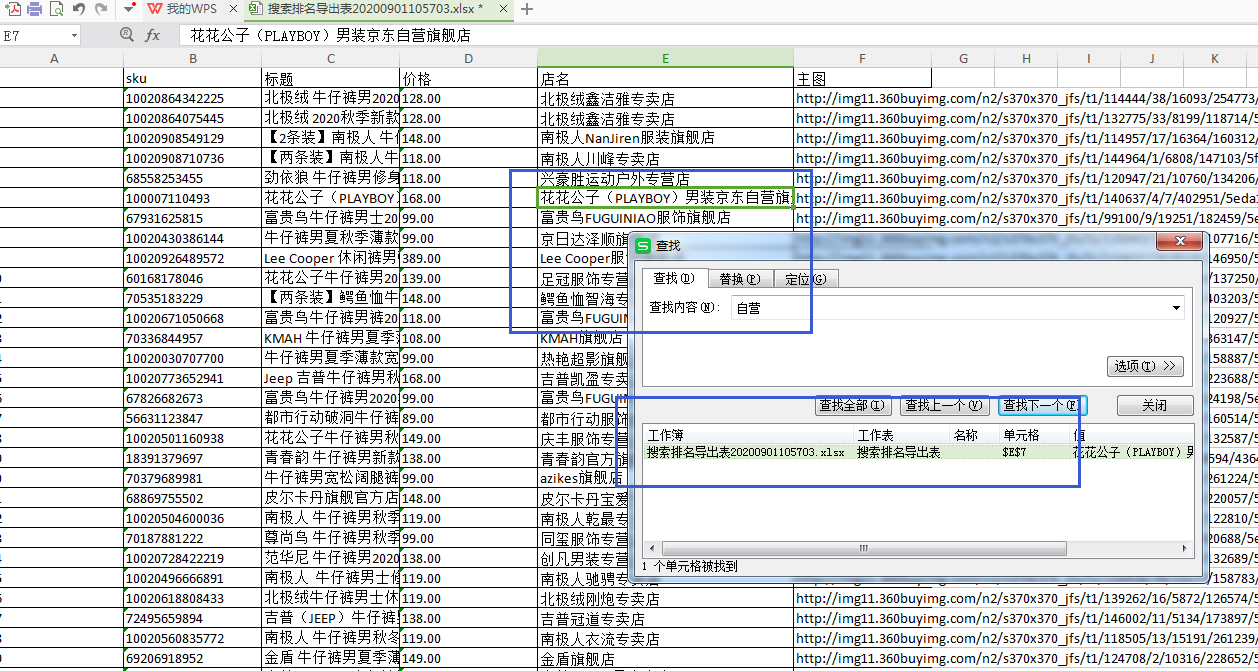Click the zoom magnifier icon beside fx
The image size is (1258, 671).
coord(127,34)
